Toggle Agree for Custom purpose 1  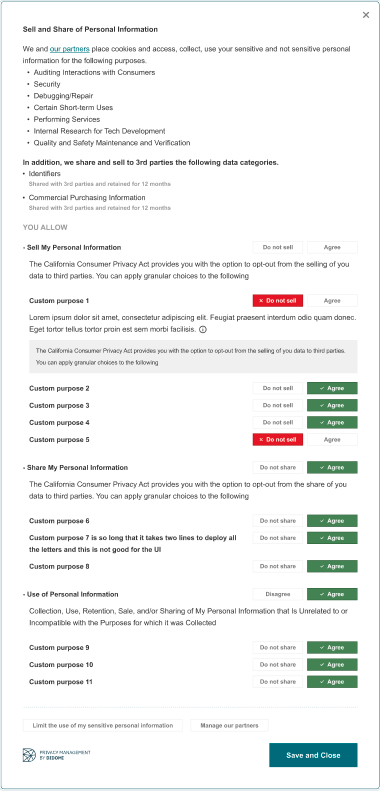point(332,301)
